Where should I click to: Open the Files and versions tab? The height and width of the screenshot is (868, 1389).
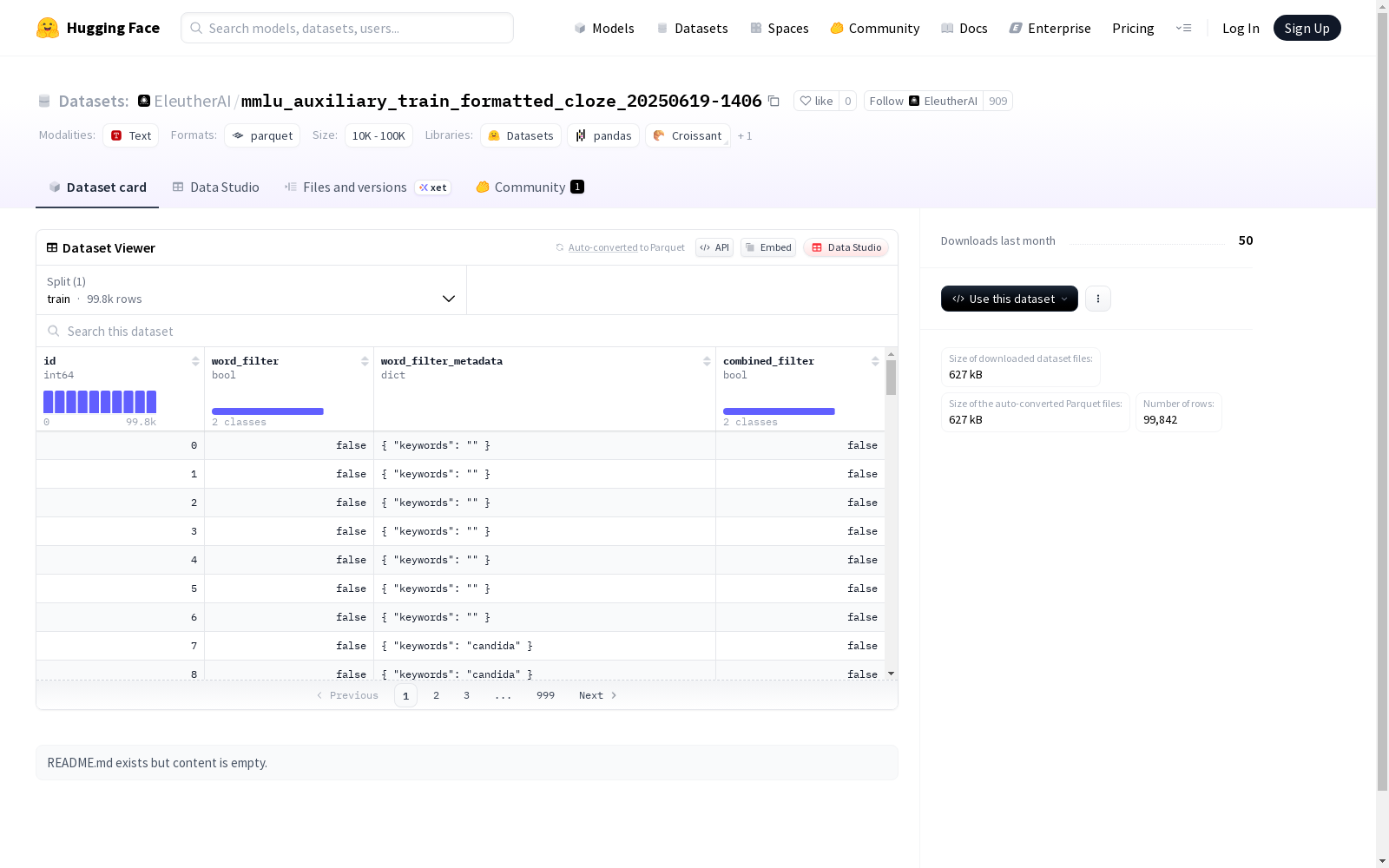coord(367,187)
